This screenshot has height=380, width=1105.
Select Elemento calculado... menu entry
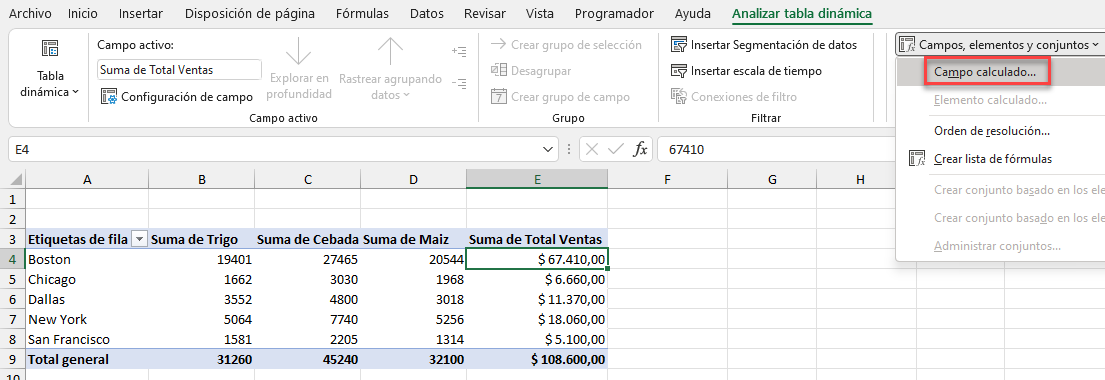(989, 100)
